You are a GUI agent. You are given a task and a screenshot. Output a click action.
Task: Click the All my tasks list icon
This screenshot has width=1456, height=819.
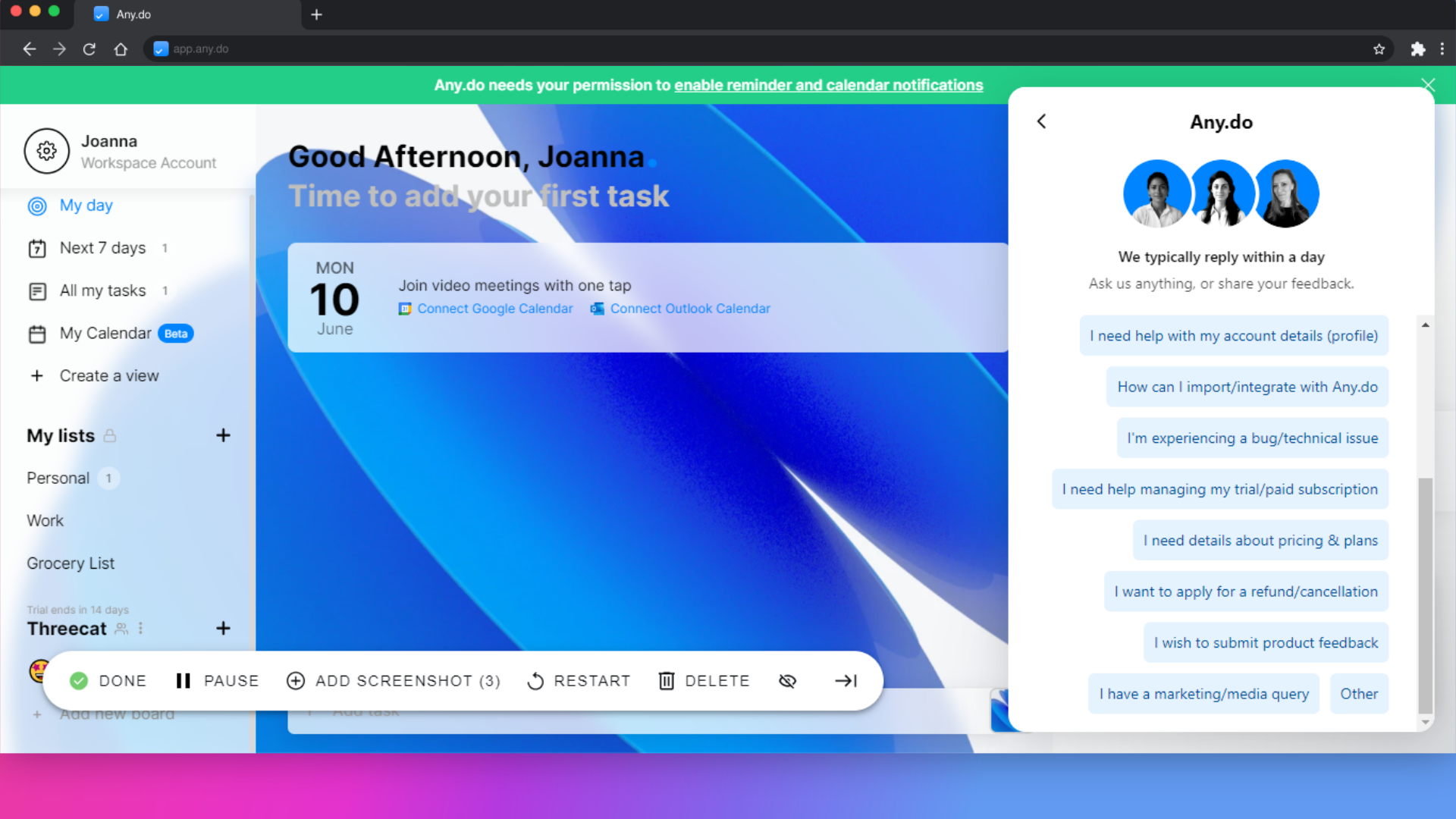[37, 291]
